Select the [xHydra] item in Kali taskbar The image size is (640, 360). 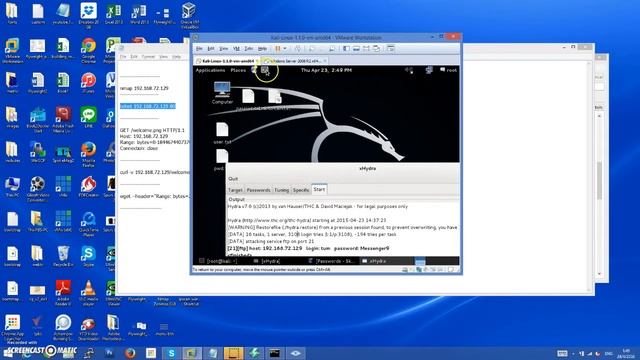click(267, 261)
